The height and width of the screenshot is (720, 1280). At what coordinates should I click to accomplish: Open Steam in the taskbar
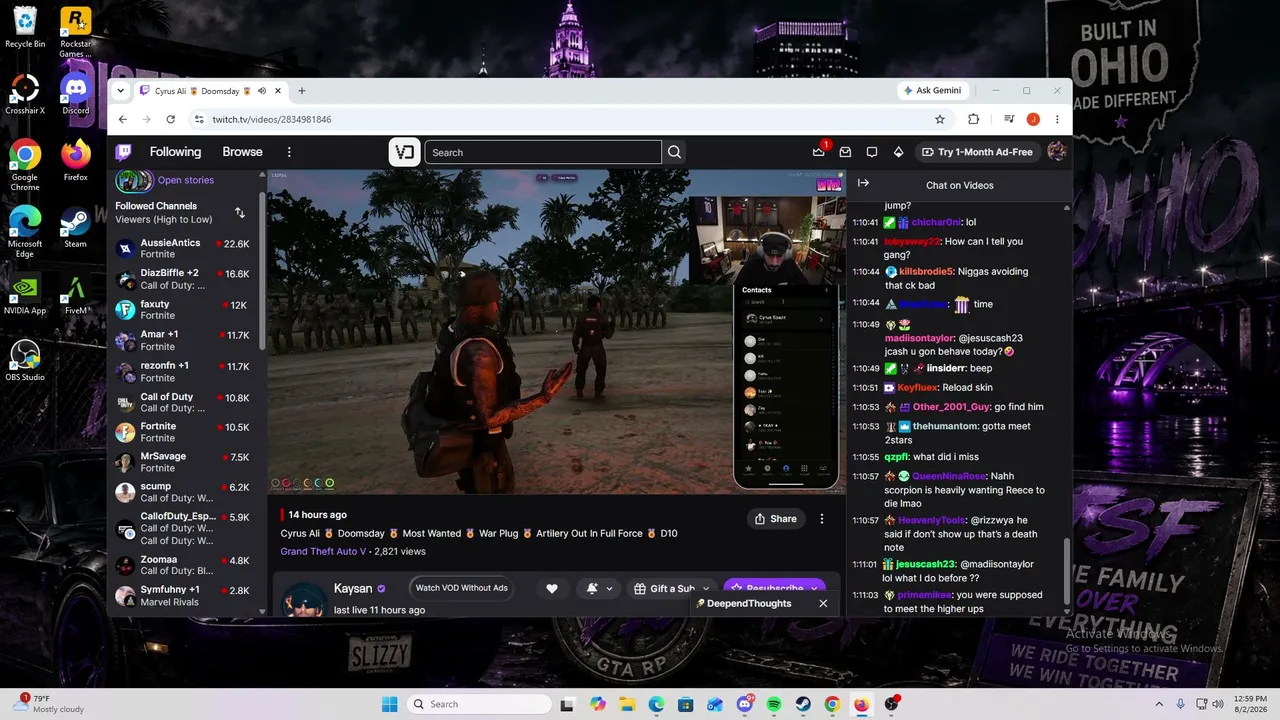(x=803, y=704)
